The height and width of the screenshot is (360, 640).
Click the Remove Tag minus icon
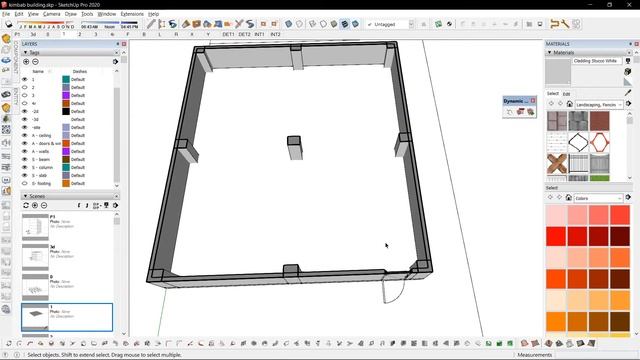coord(36,62)
